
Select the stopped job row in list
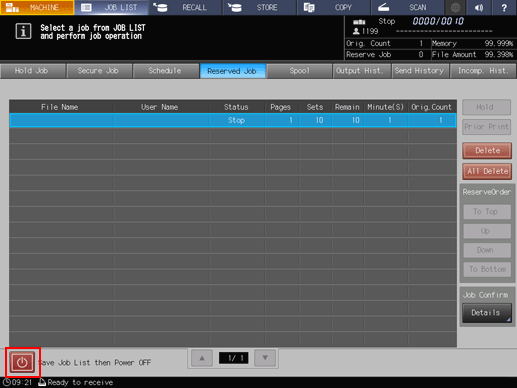point(233,120)
